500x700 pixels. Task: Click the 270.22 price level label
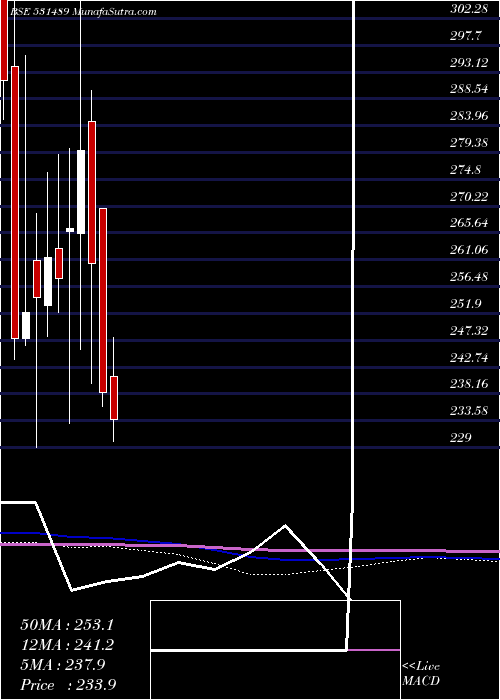(468, 196)
